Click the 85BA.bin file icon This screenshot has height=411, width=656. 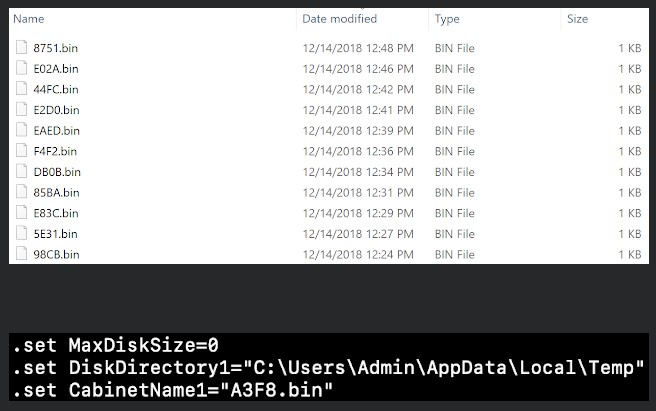(x=21, y=192)
